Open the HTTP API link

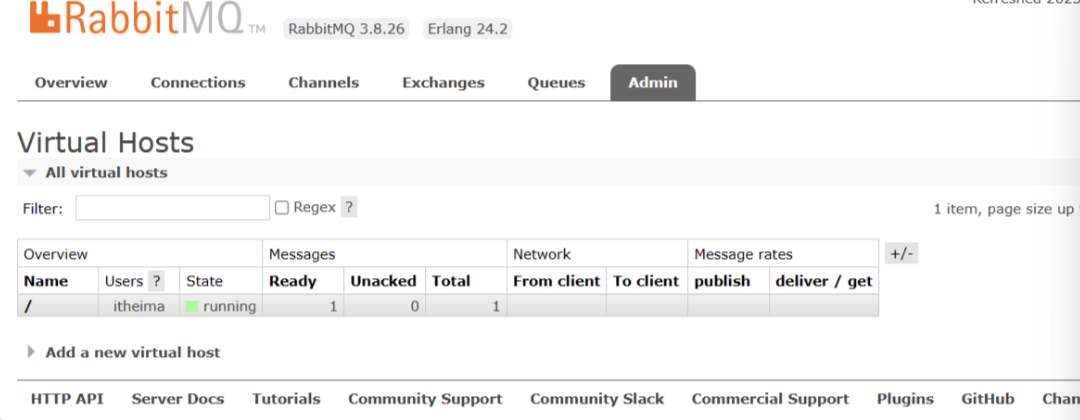68,399
